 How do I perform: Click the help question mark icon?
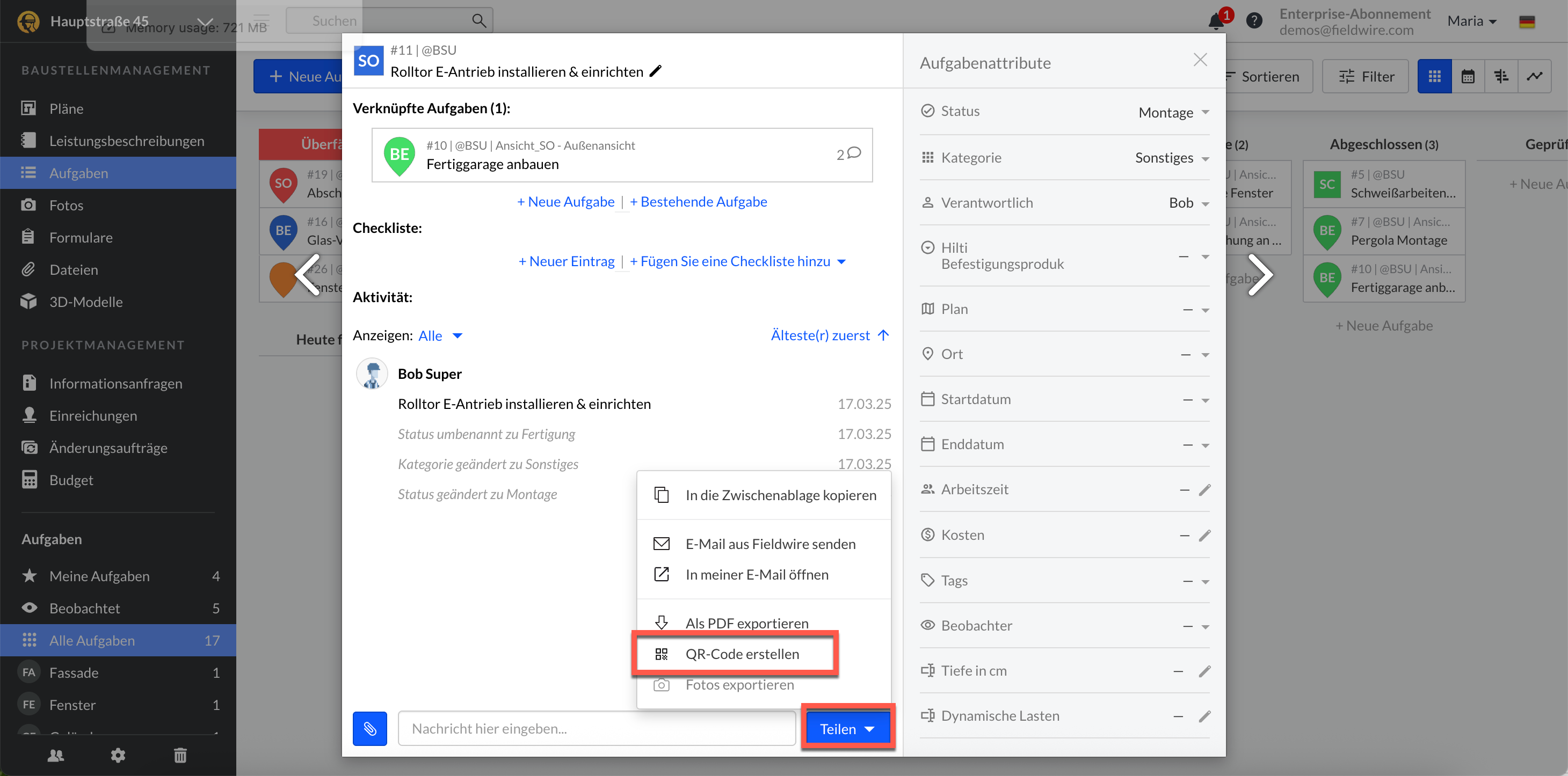pos(1253,21)
